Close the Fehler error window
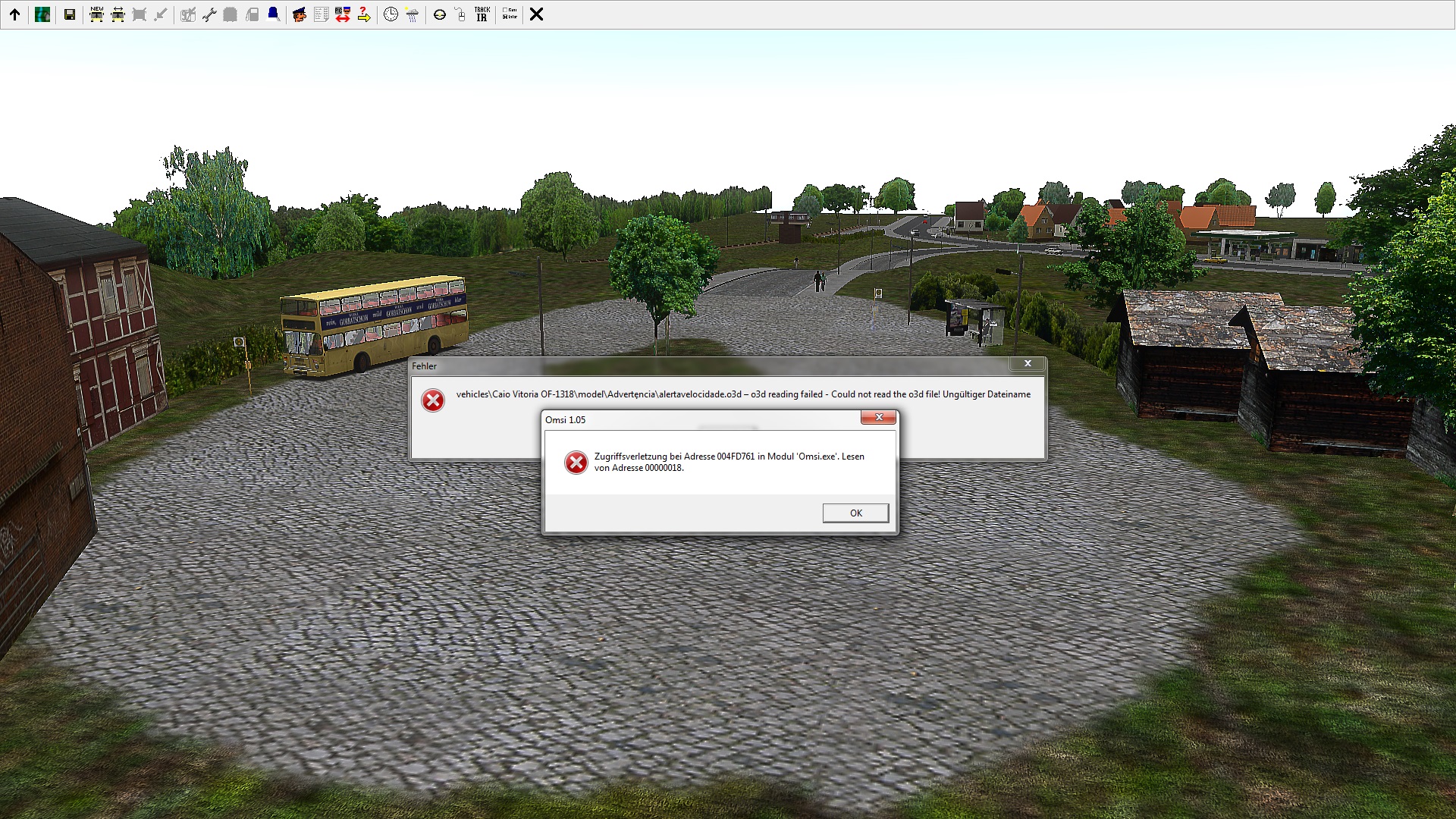The height and width of the screenshot is (819, 1456). pyautogui.click(x=1027, y=364)
